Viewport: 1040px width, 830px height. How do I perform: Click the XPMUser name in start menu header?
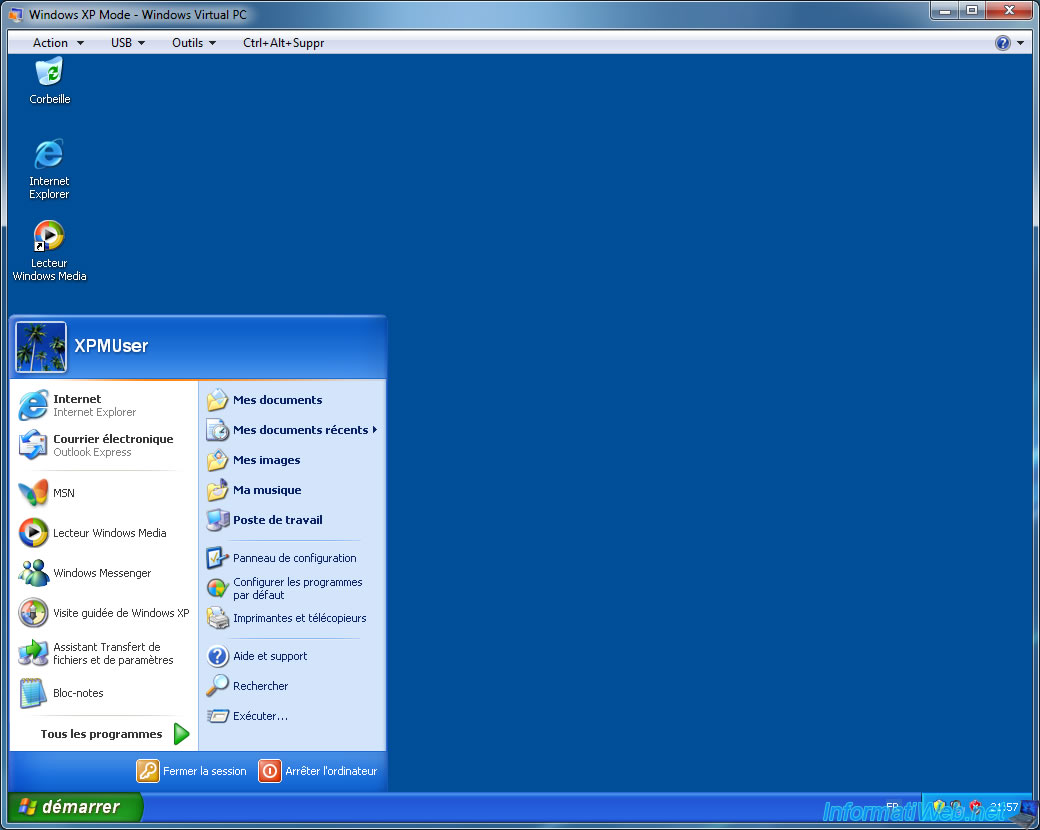pyautogui.click(x=111, y=346)
